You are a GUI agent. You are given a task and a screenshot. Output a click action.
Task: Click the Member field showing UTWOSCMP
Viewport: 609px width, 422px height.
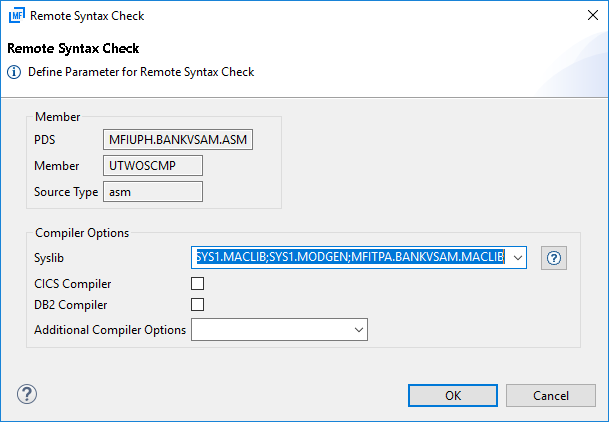tap(153, 165)
